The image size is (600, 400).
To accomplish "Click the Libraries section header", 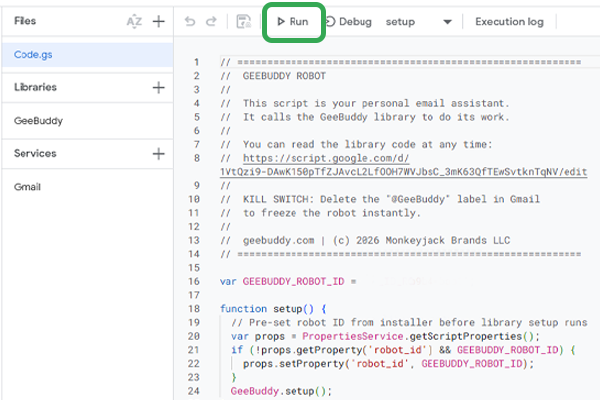I will pos(35,87).
